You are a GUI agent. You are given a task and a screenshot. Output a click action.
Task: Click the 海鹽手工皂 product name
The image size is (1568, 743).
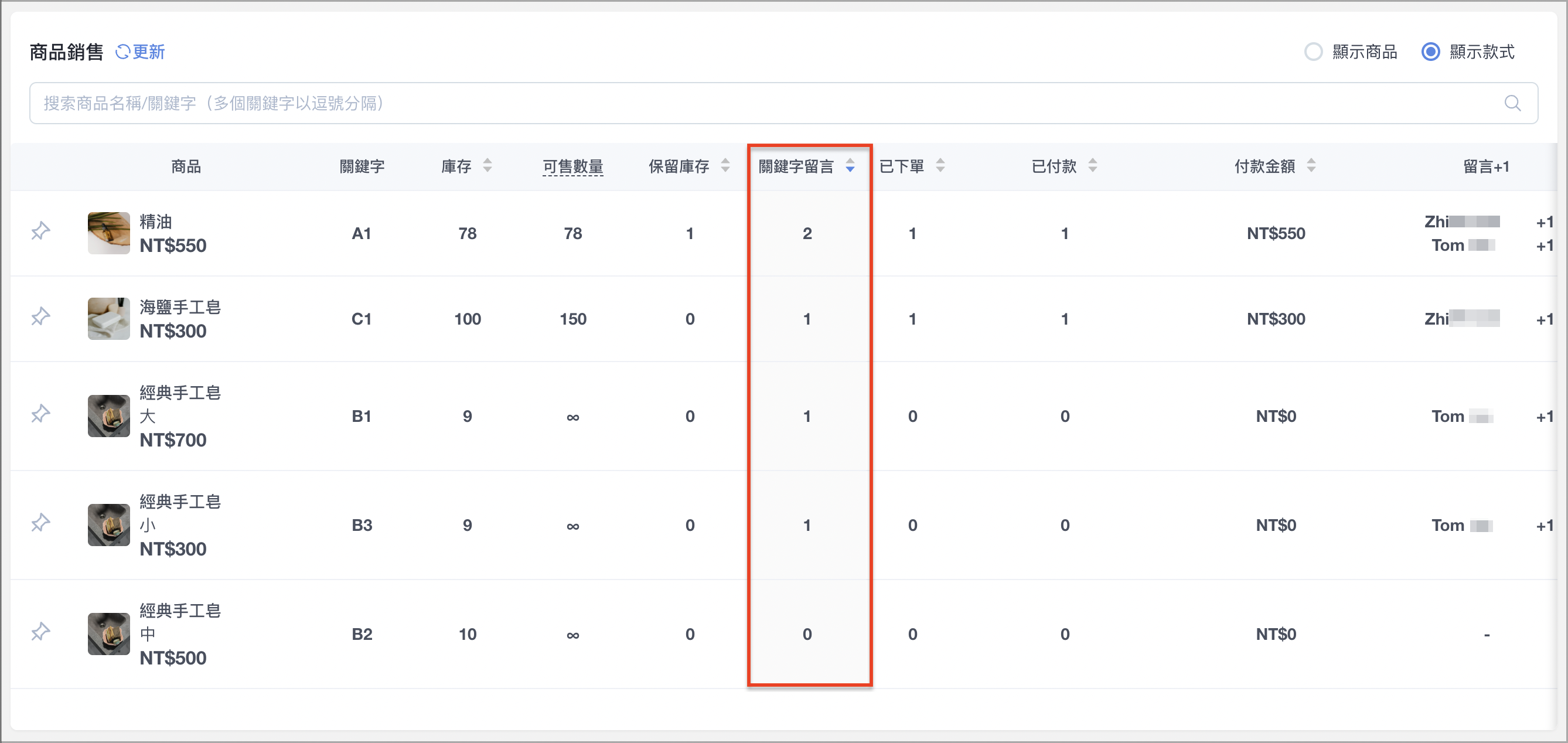[180, 306]
